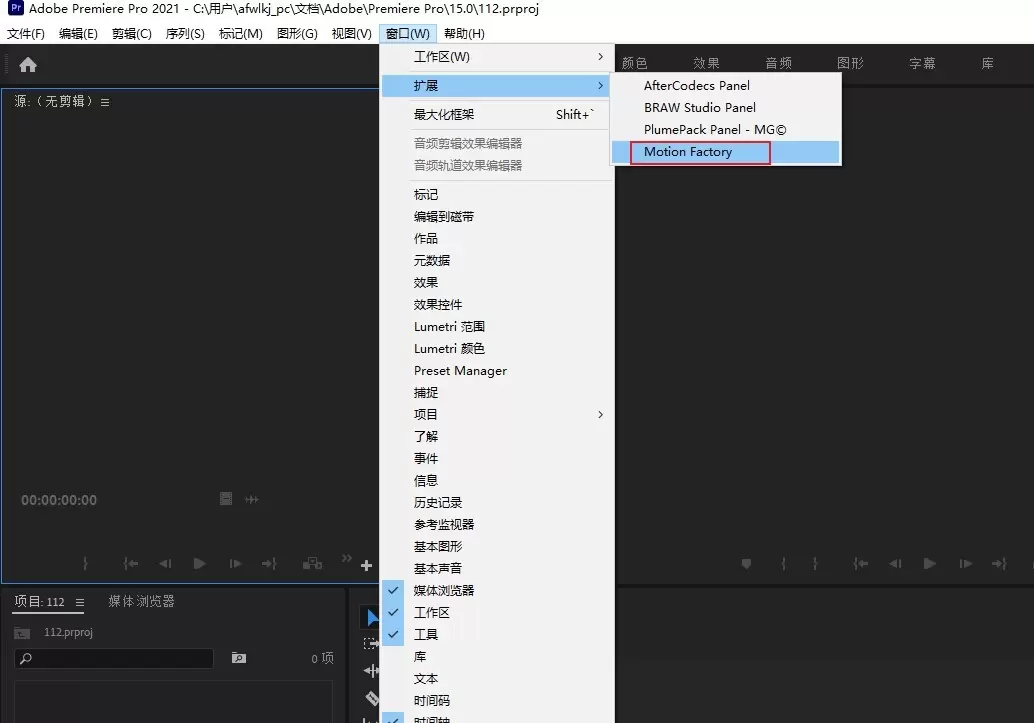Open the Source monitor button editor plus

[x=367, y=565]
